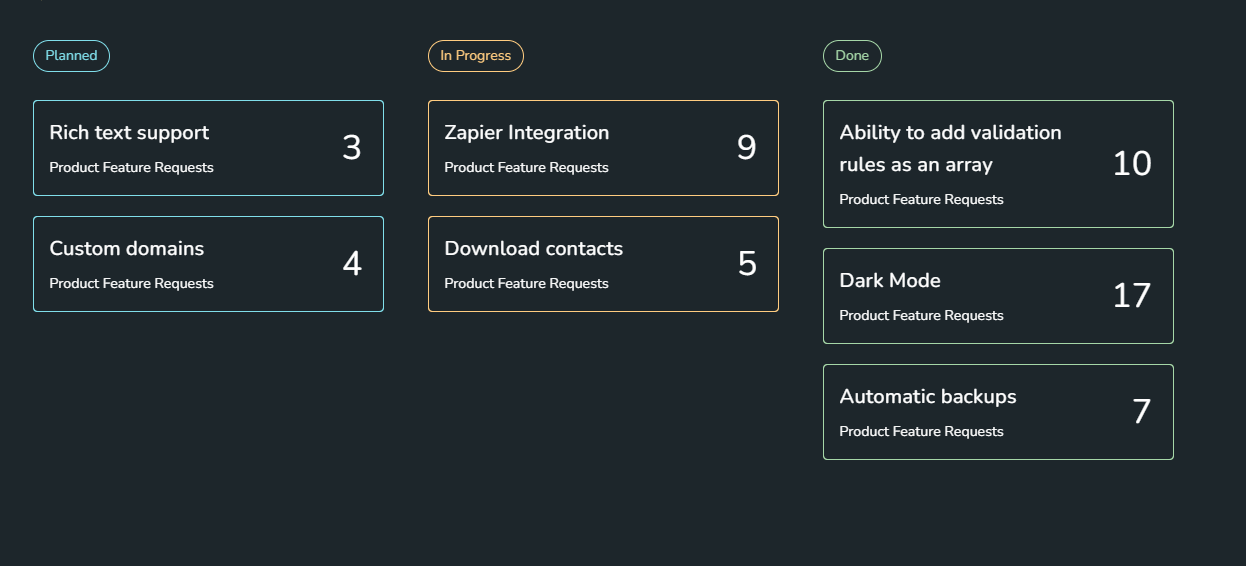Open the Rich text support card title

coord(129,133)
